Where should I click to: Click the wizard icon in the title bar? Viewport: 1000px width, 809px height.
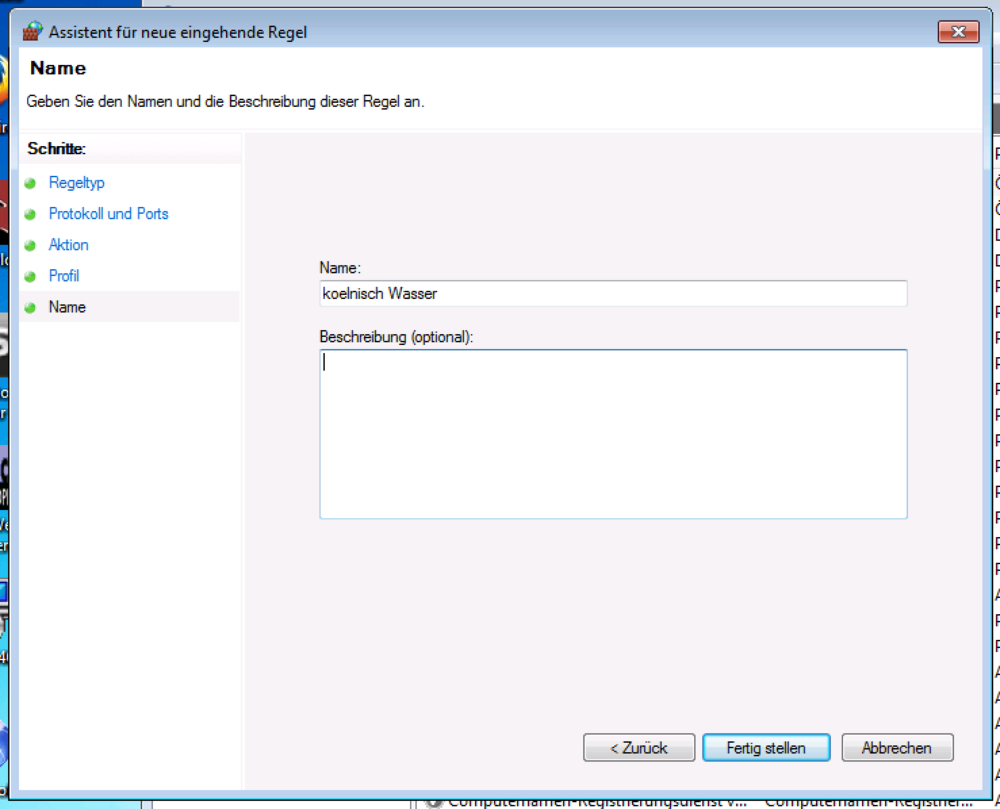tap(31, 31)
